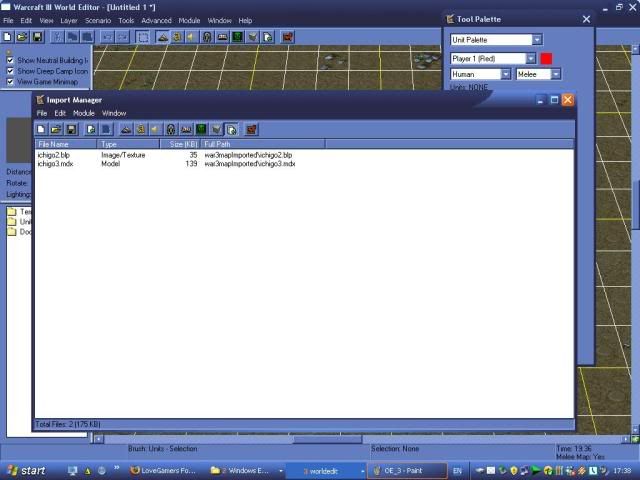
Task: Click New Map icon in main World Editor toolbar
Action: pyautogui.click(x=7, y=37)
